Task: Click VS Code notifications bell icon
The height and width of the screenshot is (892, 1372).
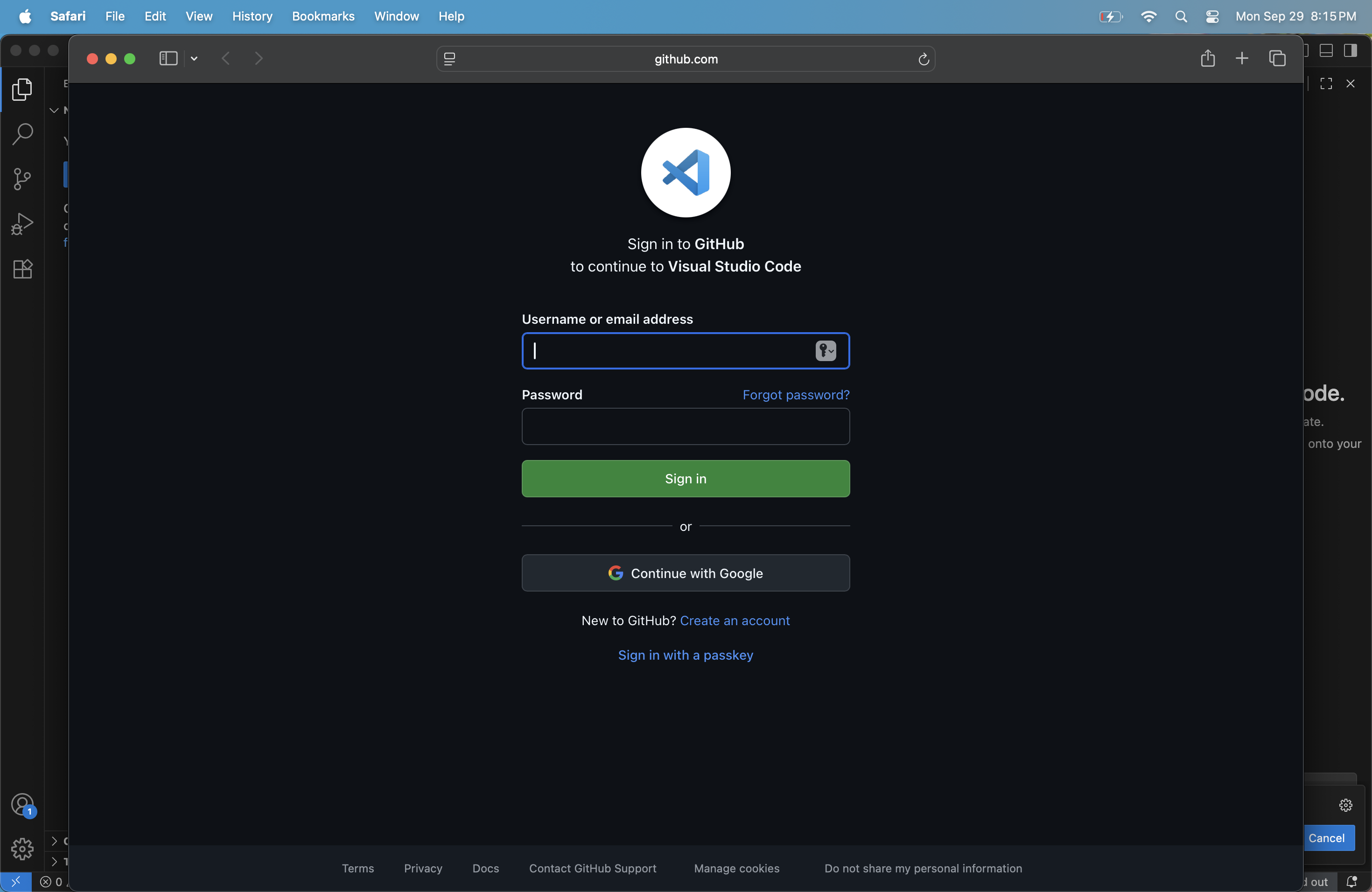Action: pyautogui.click(x=1352, y=882)
